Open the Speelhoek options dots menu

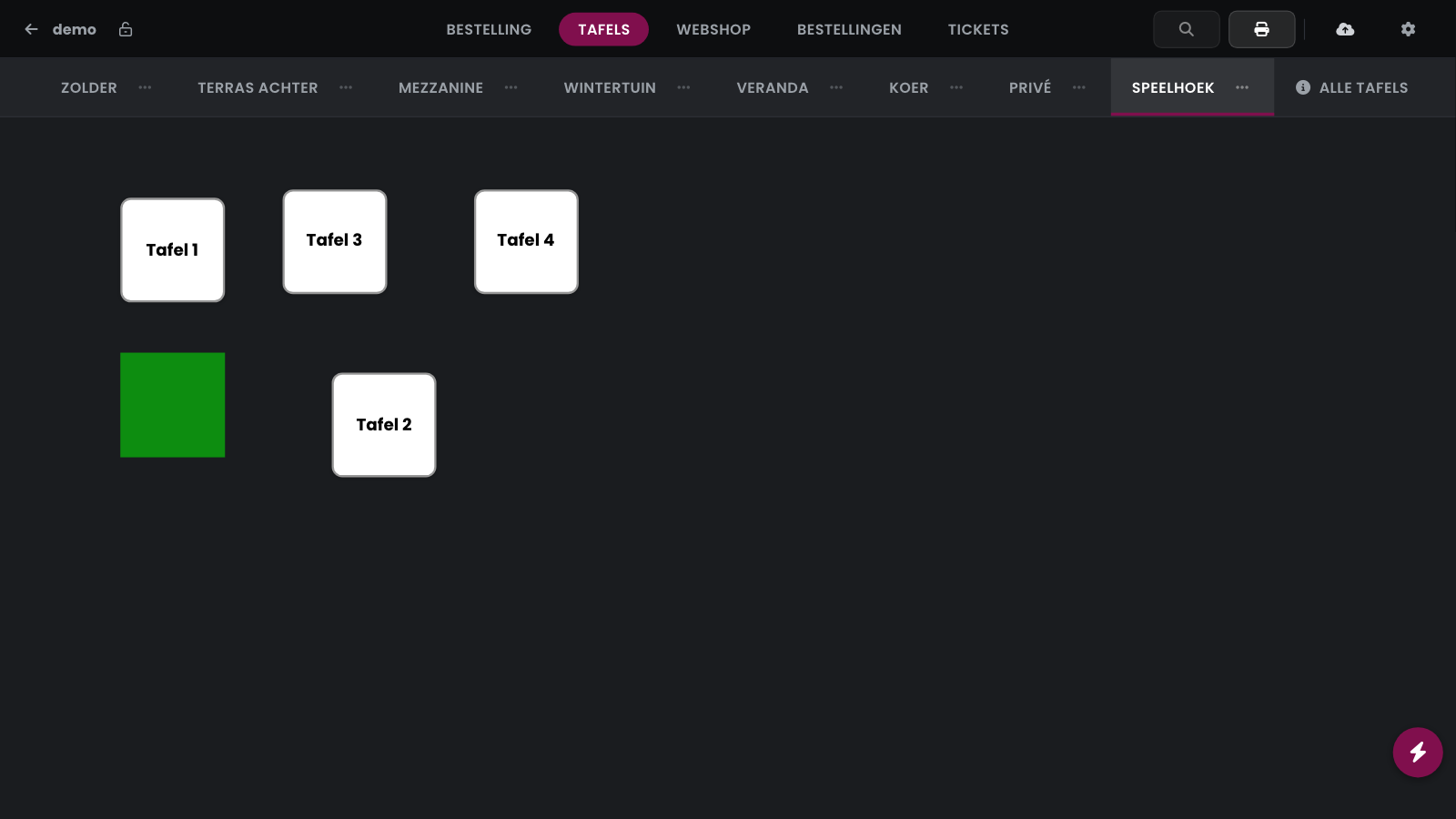[x=1242, y=87]
